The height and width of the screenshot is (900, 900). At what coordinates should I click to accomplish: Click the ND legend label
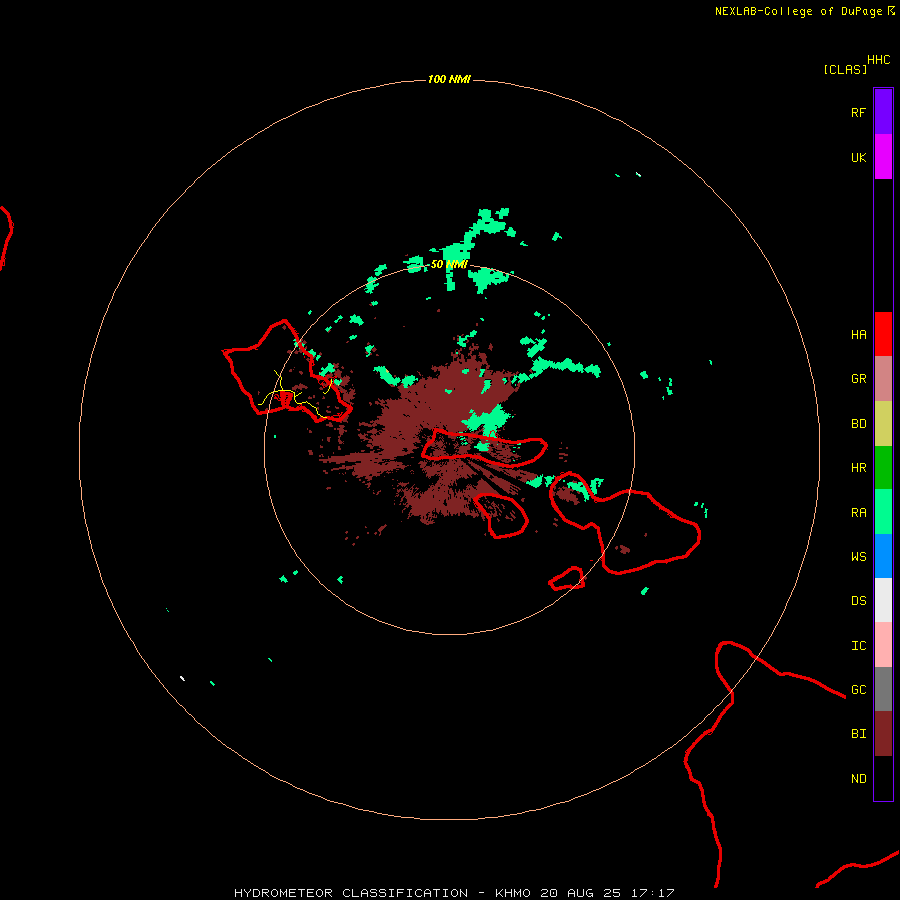pos(858,779)
